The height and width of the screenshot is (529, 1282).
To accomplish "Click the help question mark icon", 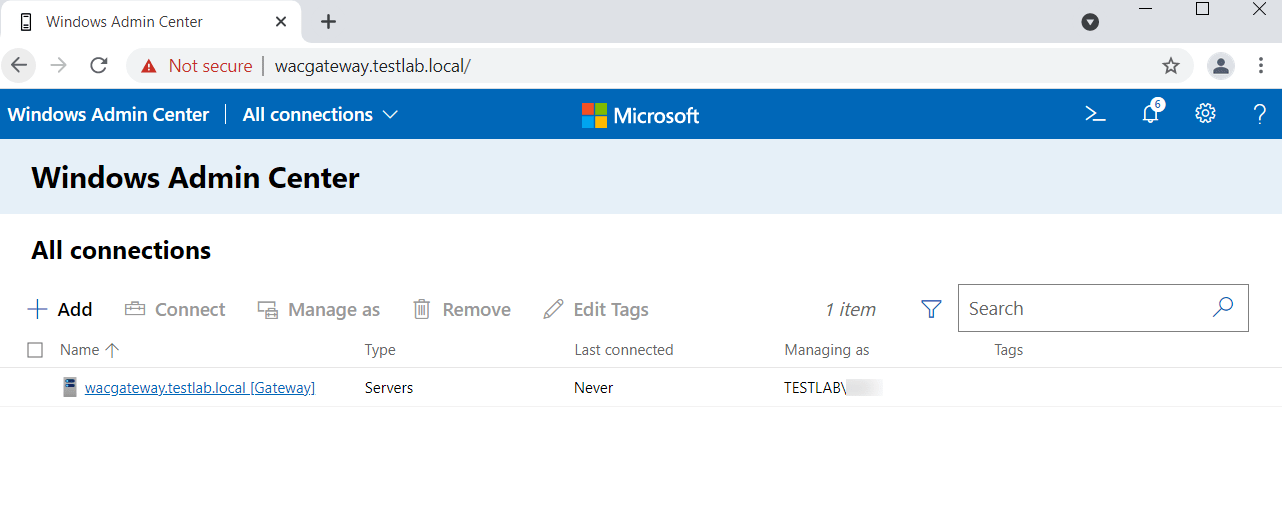I will click(1260, 114).
